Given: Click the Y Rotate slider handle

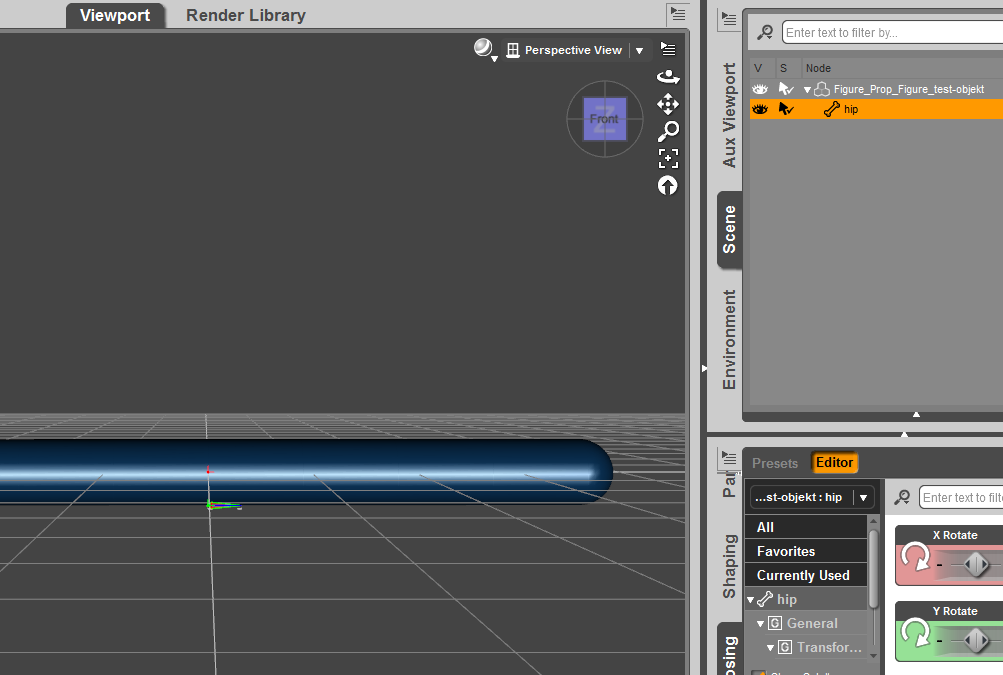Looking at the screenshot, I should (x=976, y=640).
